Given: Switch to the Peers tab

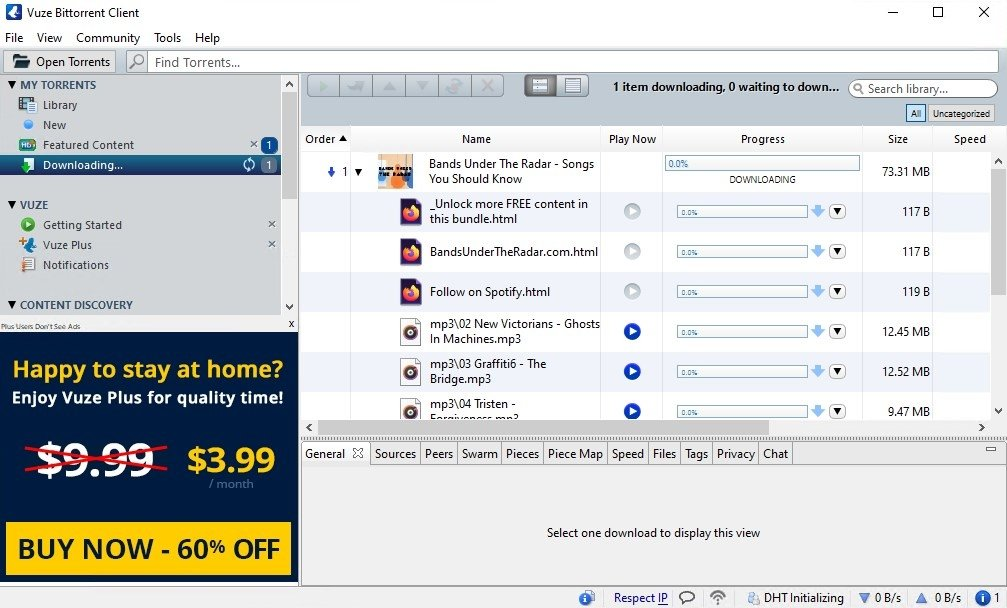Looking at the screenshot, I should pyautogui.click(x=439, y=453).
